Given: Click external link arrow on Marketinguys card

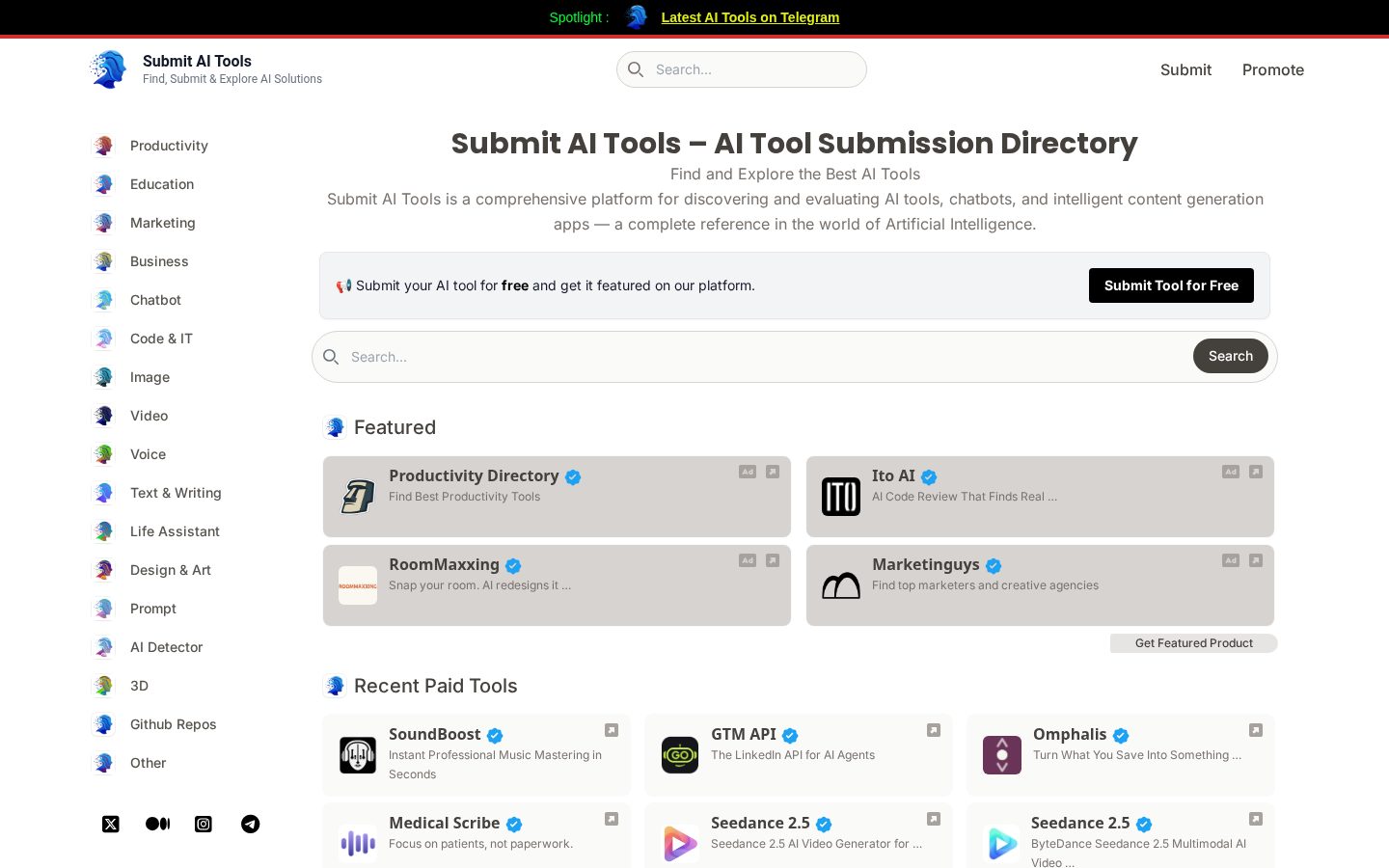Looking at the screenshot, I should point(1256,560).
